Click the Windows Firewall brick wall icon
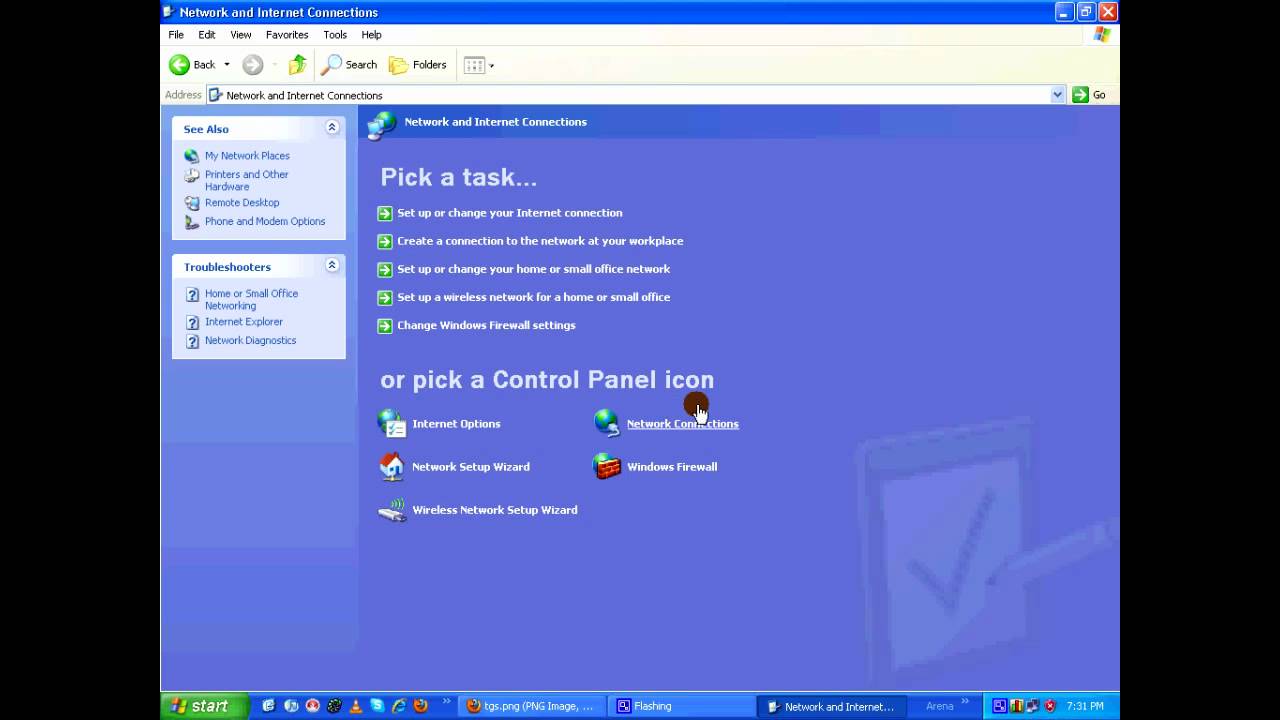 [x=607, y=466]
